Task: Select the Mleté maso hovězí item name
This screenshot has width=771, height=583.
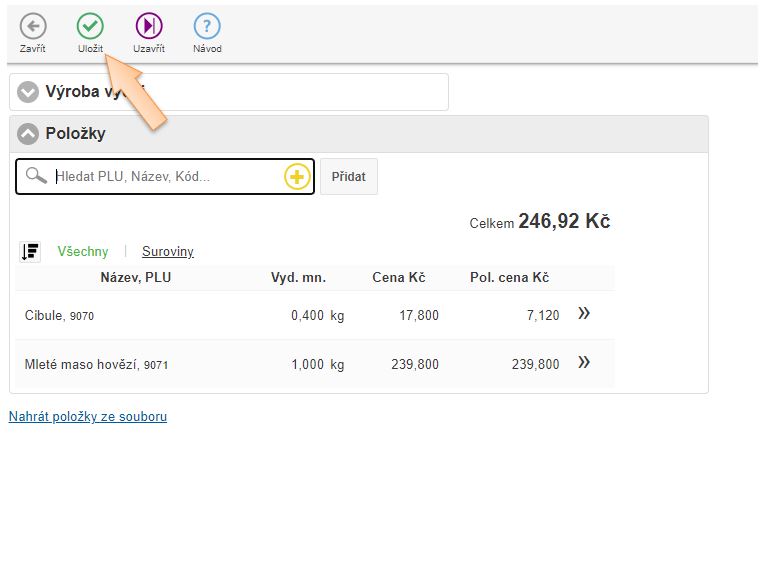Action: click(82, 365)
